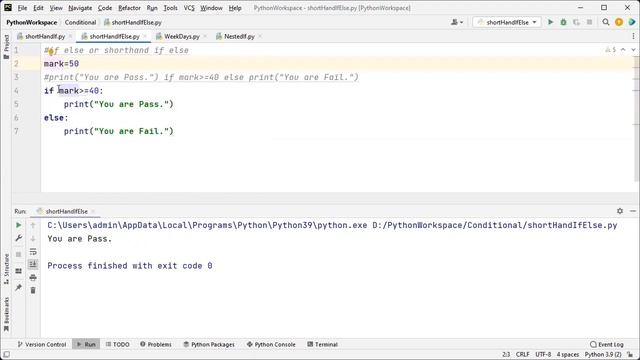Open the Refactor menu
640x360 pixels.
coord(129,8)
